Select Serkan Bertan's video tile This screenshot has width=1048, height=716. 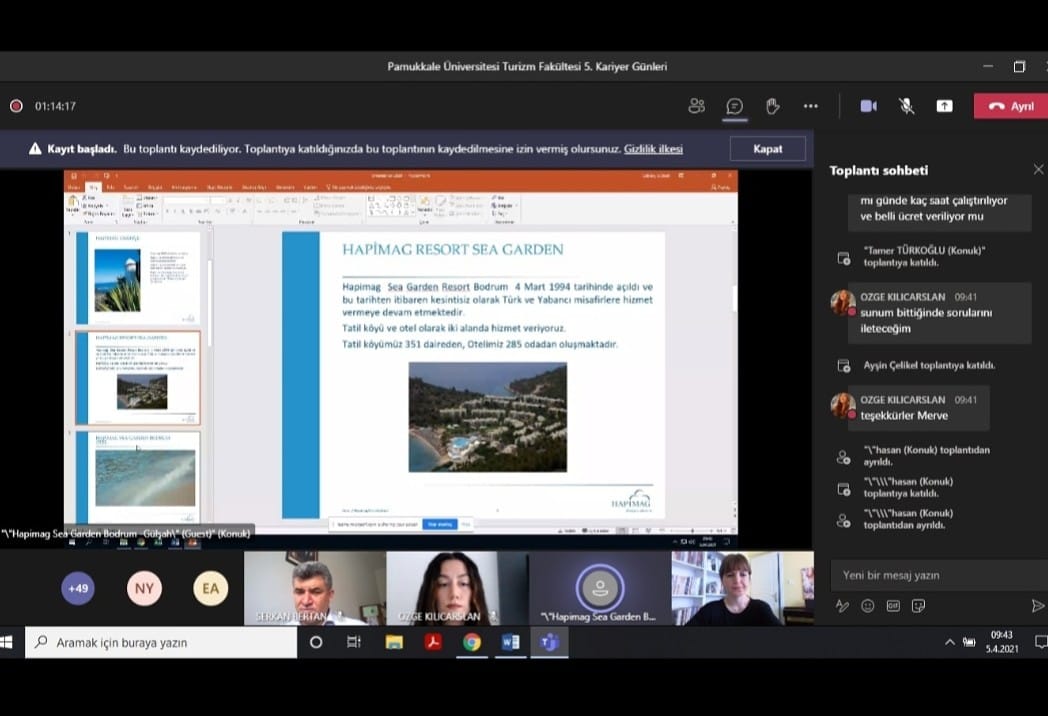314,588
